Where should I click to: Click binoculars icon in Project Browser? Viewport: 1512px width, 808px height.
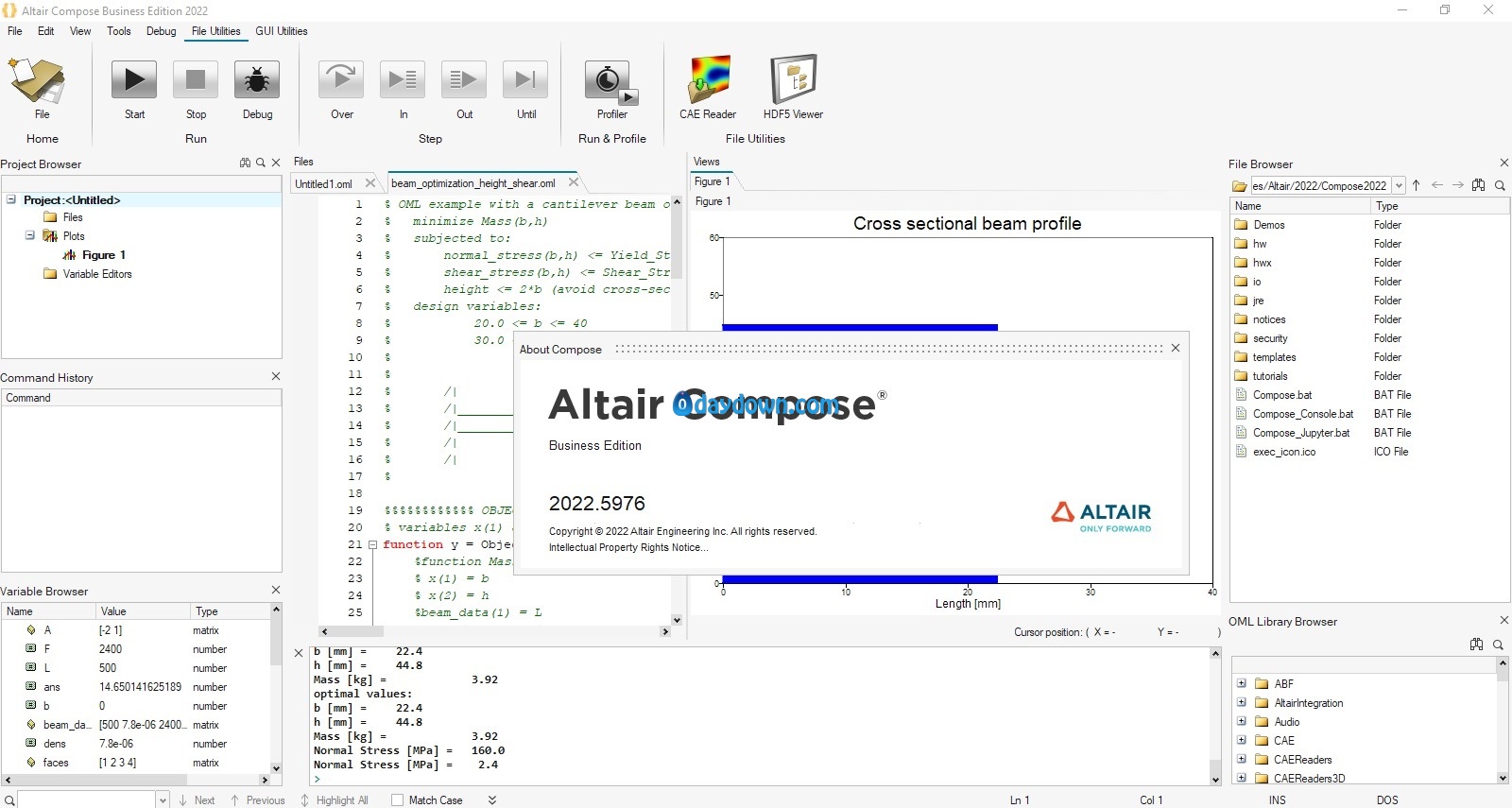[246, 163]
